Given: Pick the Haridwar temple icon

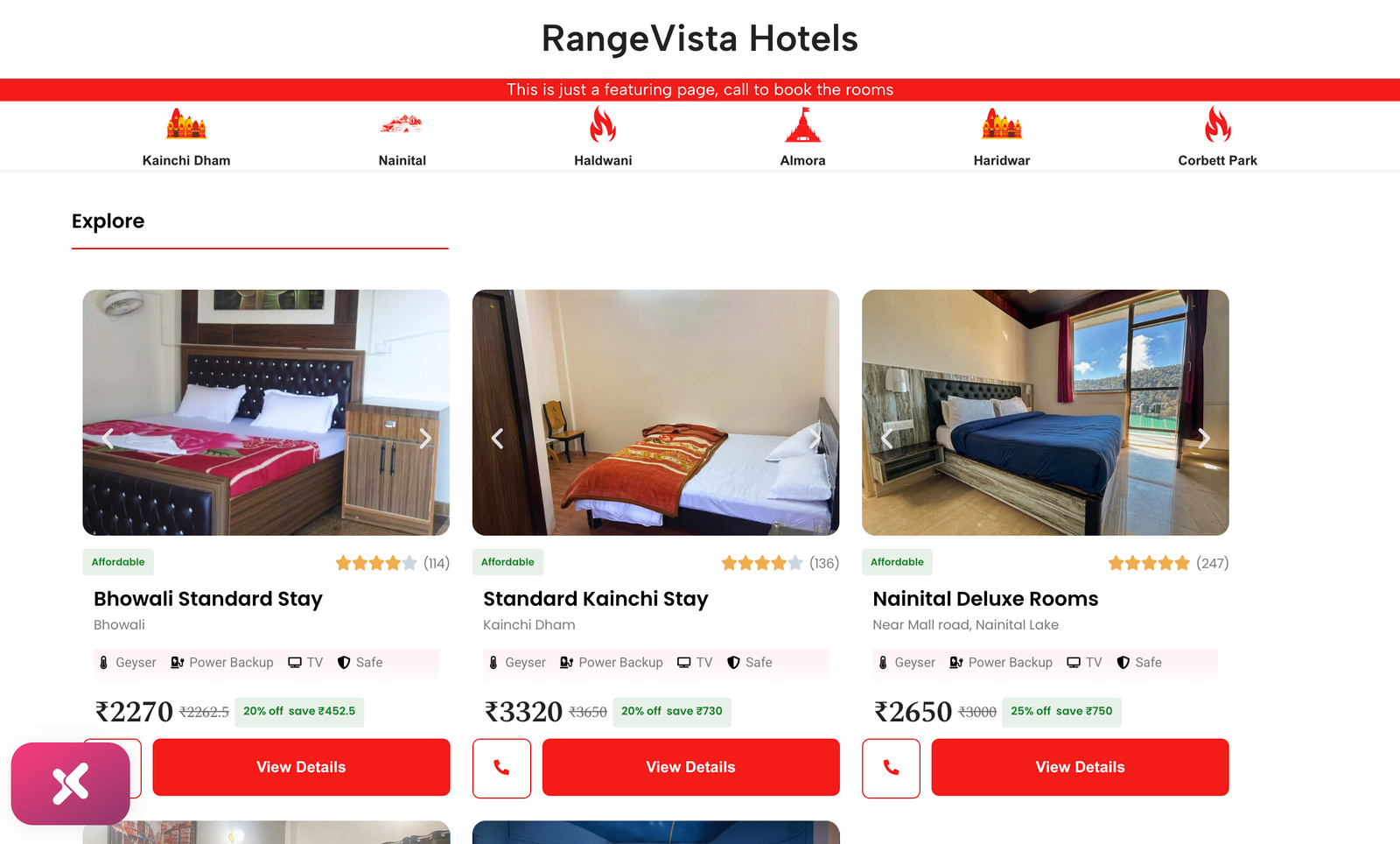Looking at the screenshot, I should 1002,124.
